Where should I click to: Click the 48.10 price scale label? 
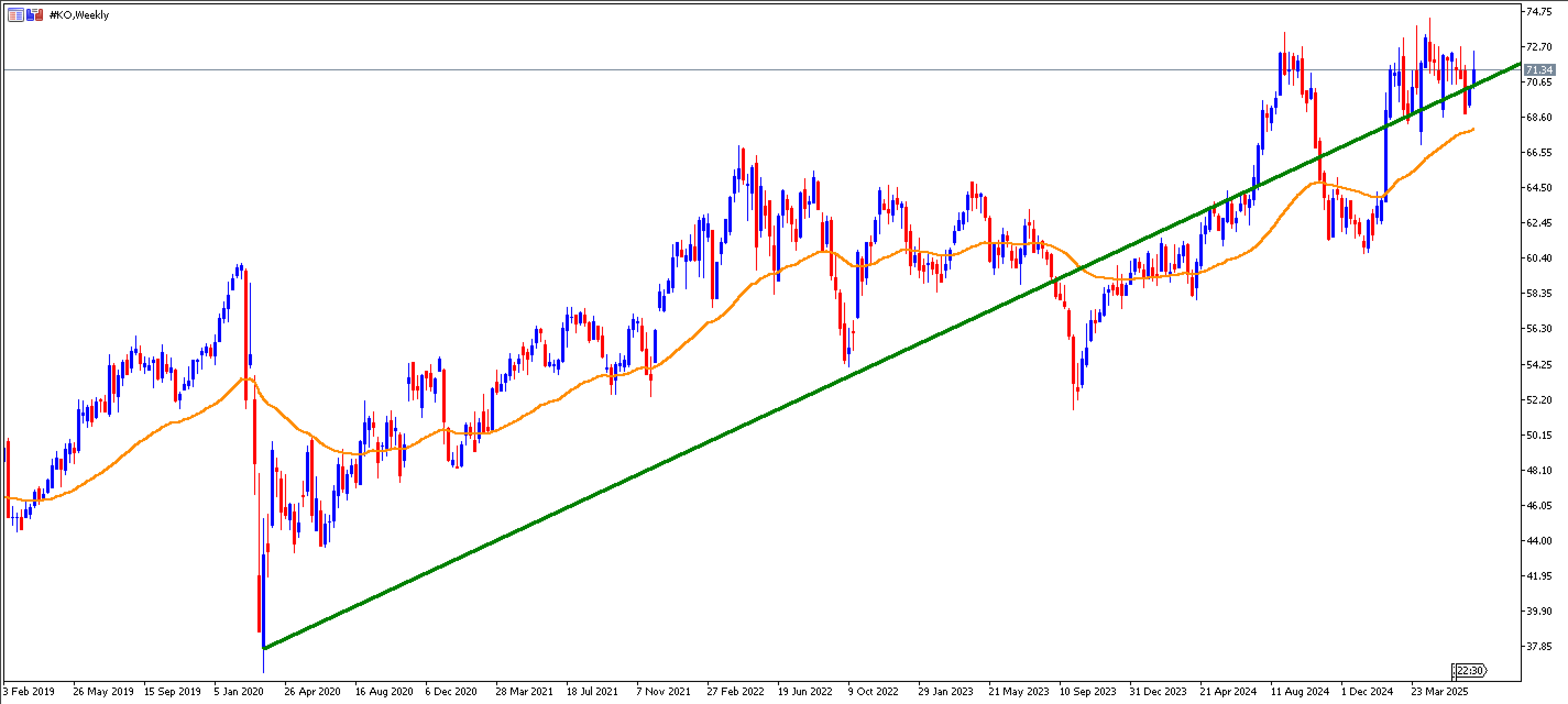1539,470
